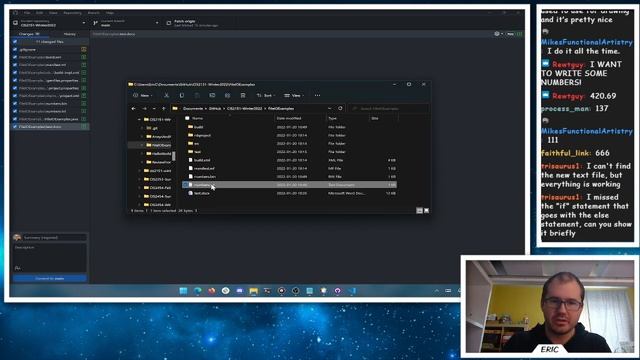Open the New dropdown in File Explorer
This screenshot has height=360, width=640.
coord(143,95)
